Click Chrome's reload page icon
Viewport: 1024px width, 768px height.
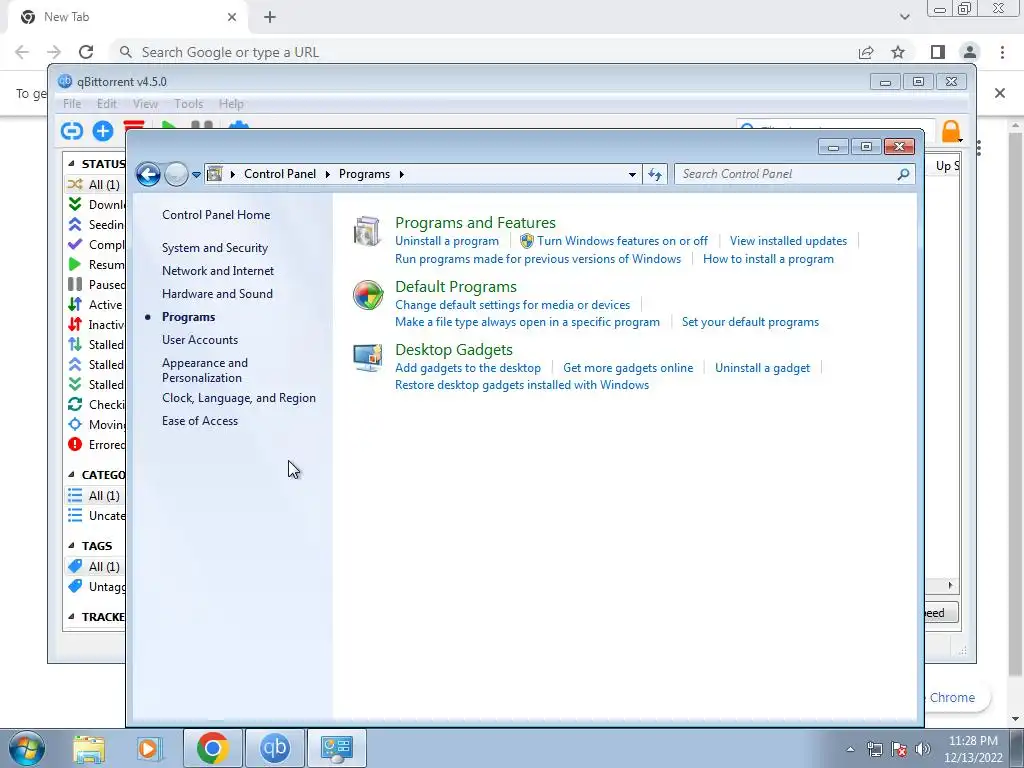click(x=86, y=52)
